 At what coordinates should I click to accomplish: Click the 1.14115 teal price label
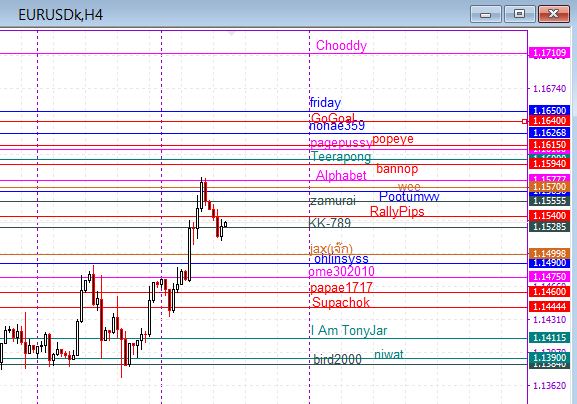coord(549,337)
